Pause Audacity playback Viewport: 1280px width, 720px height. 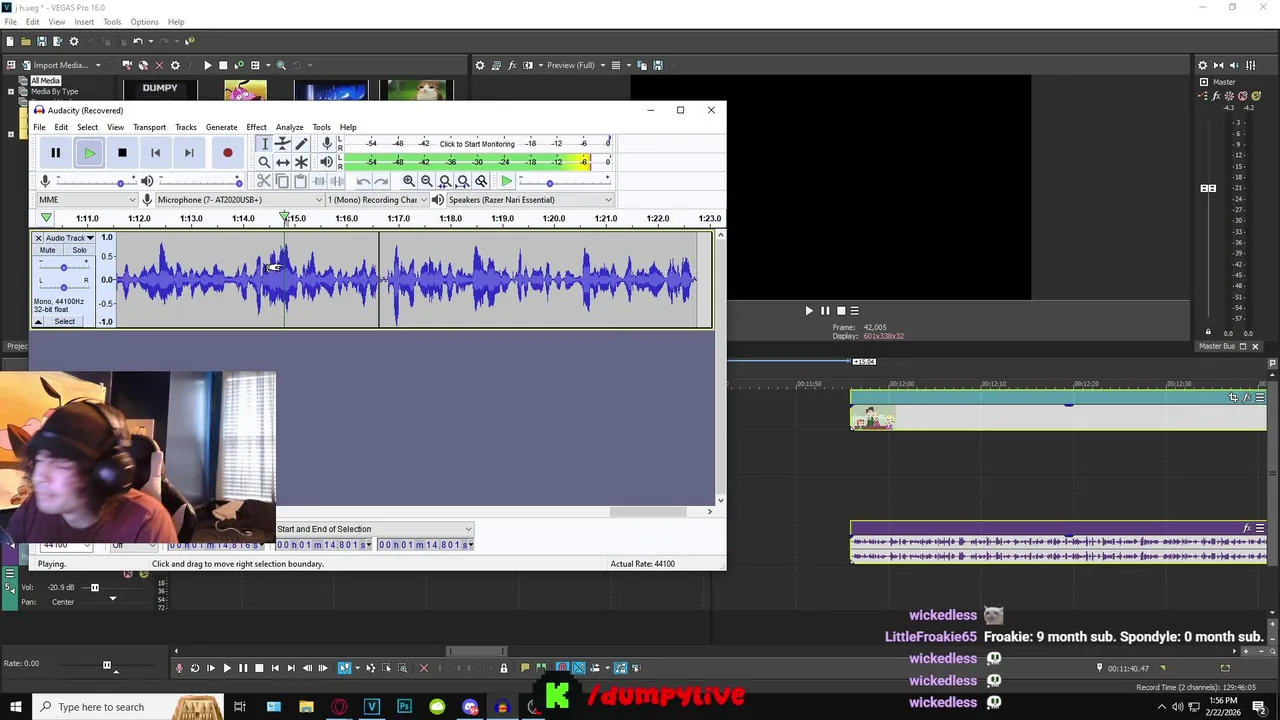coord(56,153)
